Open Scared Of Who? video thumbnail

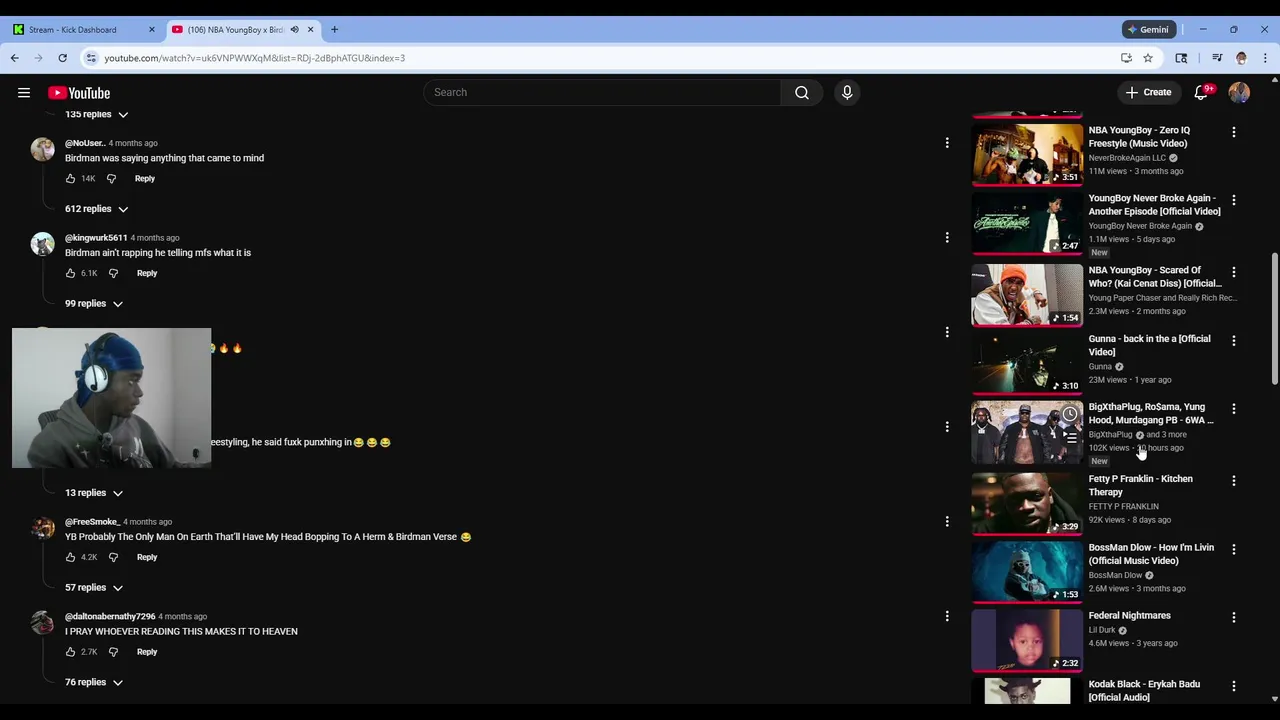(1027, 294)
